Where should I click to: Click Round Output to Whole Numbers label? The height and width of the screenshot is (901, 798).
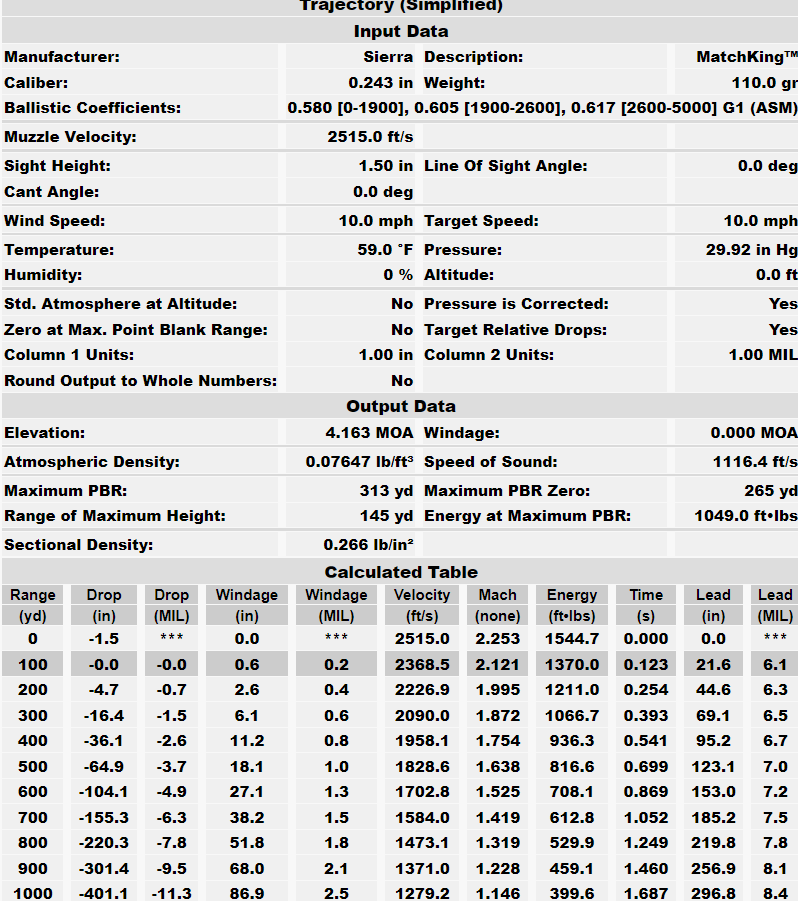140,381
